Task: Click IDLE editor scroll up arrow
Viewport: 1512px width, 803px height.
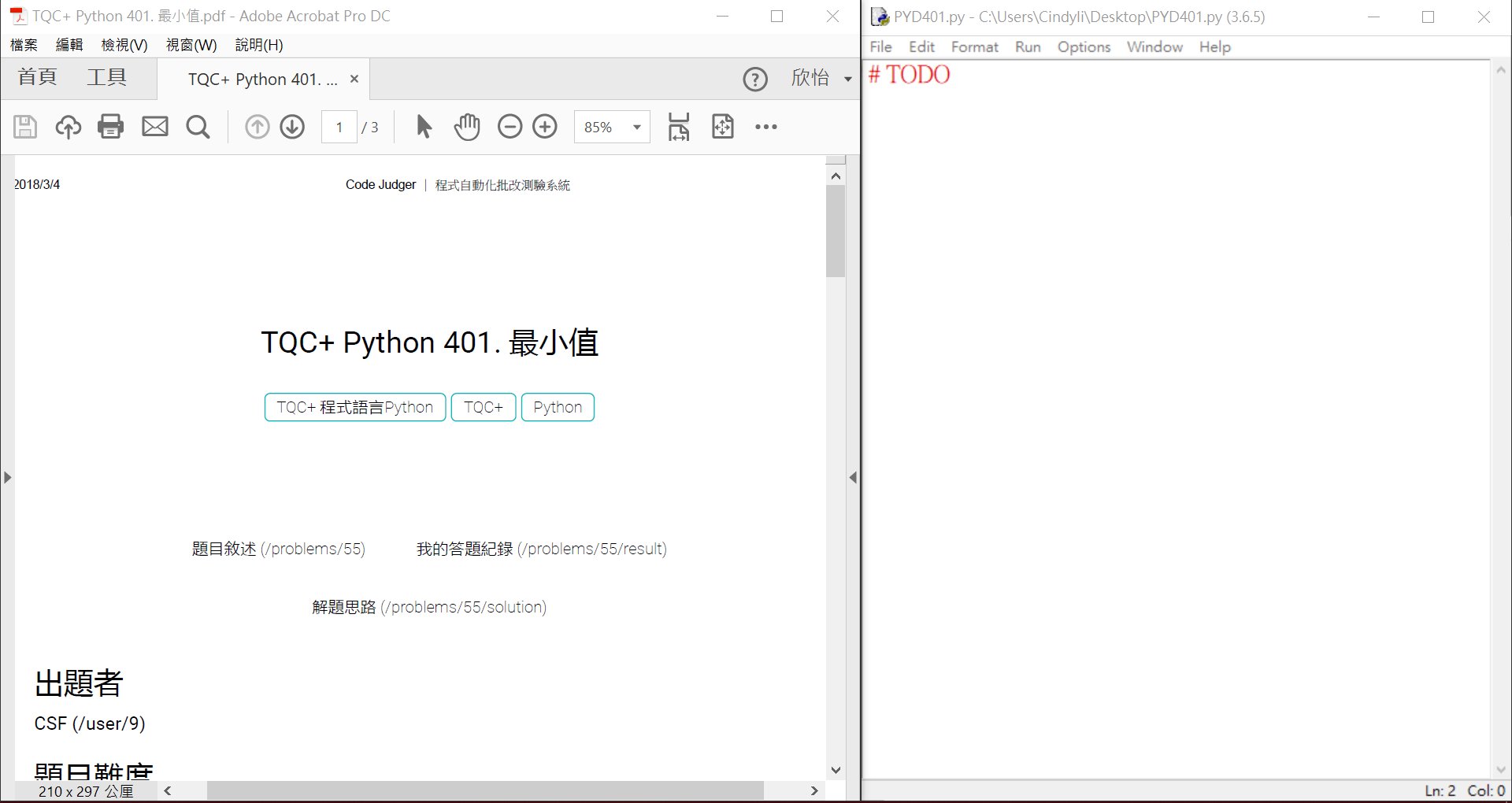Action: click(1501, 71)
